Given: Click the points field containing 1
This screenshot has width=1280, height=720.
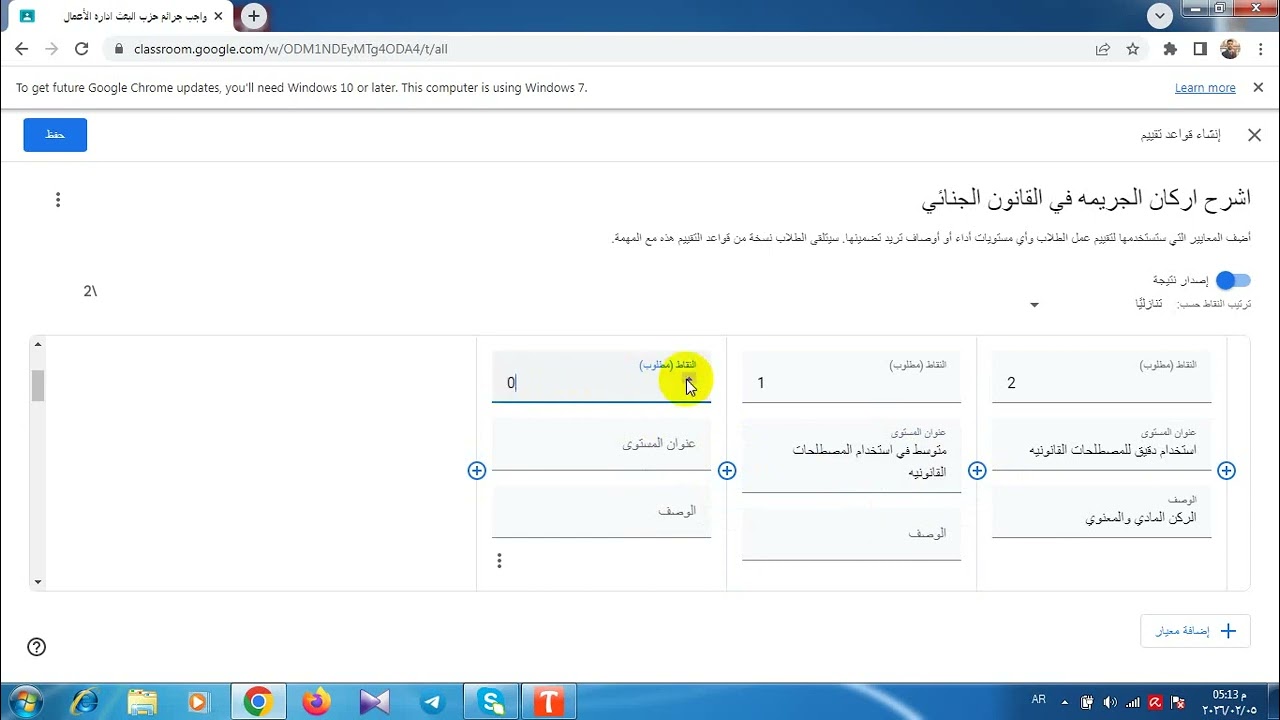Looking at the screenshot, I should pos(851,377).
